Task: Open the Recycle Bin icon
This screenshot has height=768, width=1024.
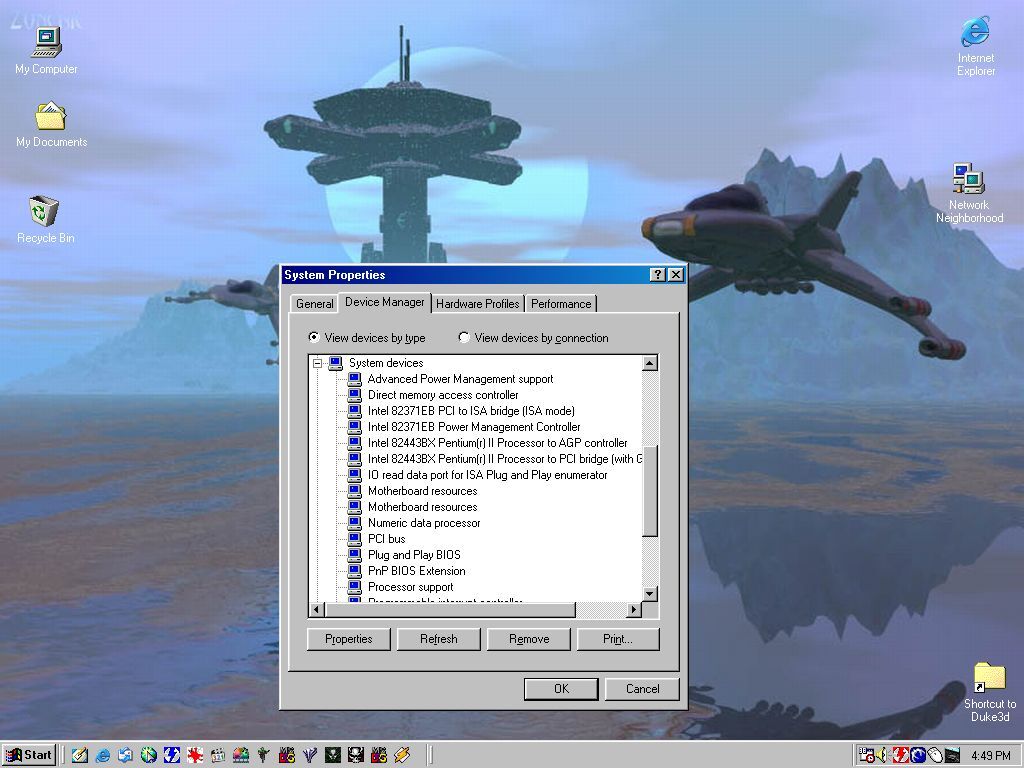Action: pyautogui.click(x=44, y=212)
